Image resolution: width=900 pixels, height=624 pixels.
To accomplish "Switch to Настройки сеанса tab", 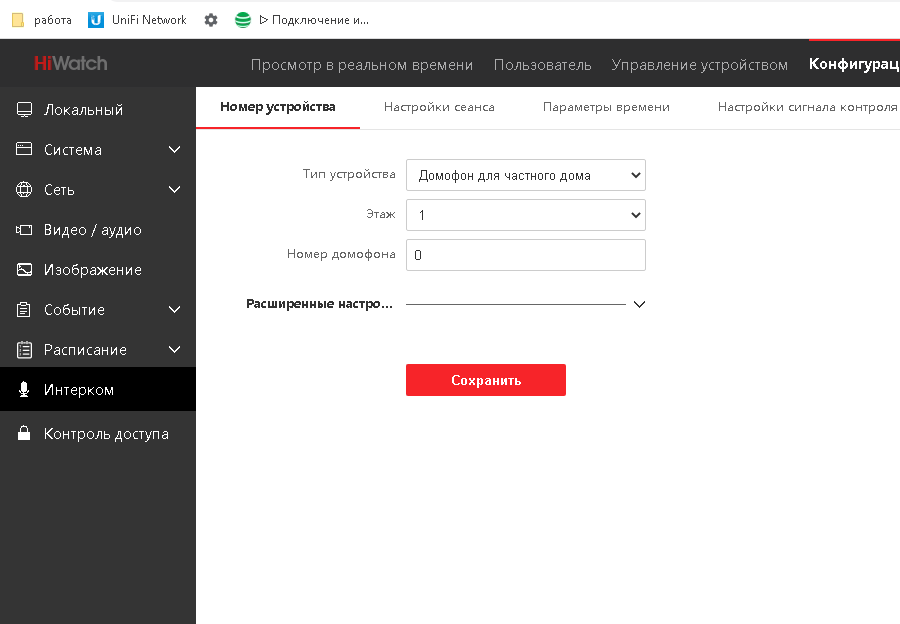I will click(x=439, y=107).
